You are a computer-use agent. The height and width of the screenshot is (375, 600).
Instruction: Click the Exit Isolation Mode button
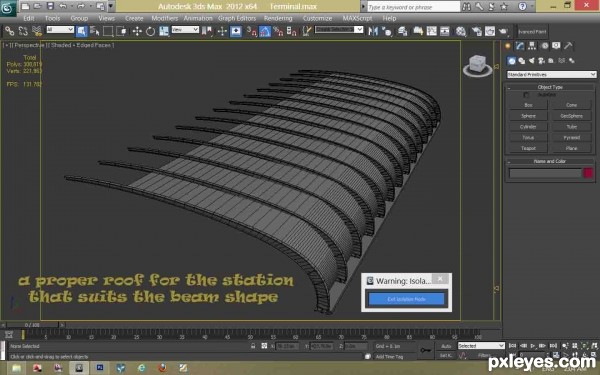(406, 299)
